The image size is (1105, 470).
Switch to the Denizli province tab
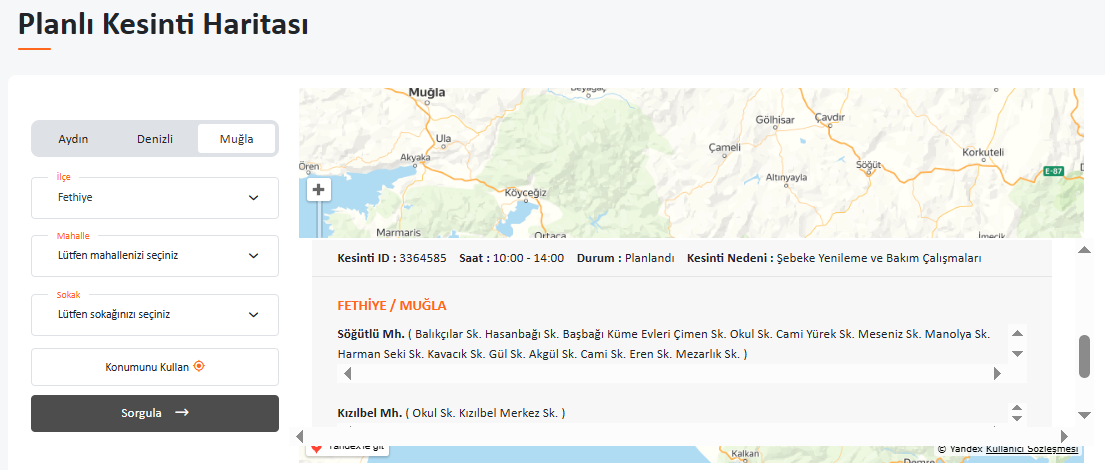(155, 139)
